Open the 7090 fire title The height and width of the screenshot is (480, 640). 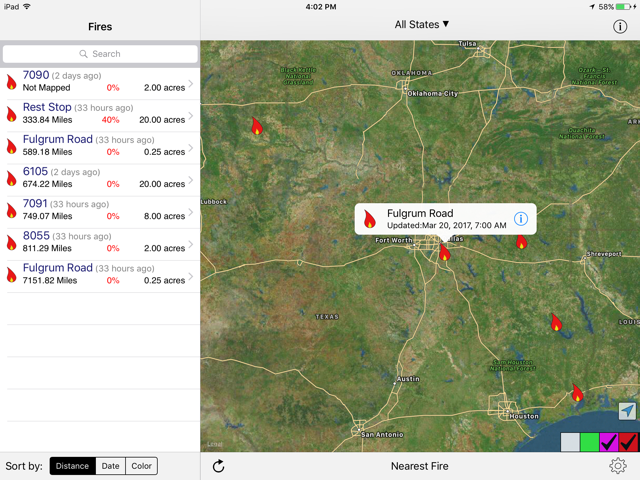pos(36,75)
